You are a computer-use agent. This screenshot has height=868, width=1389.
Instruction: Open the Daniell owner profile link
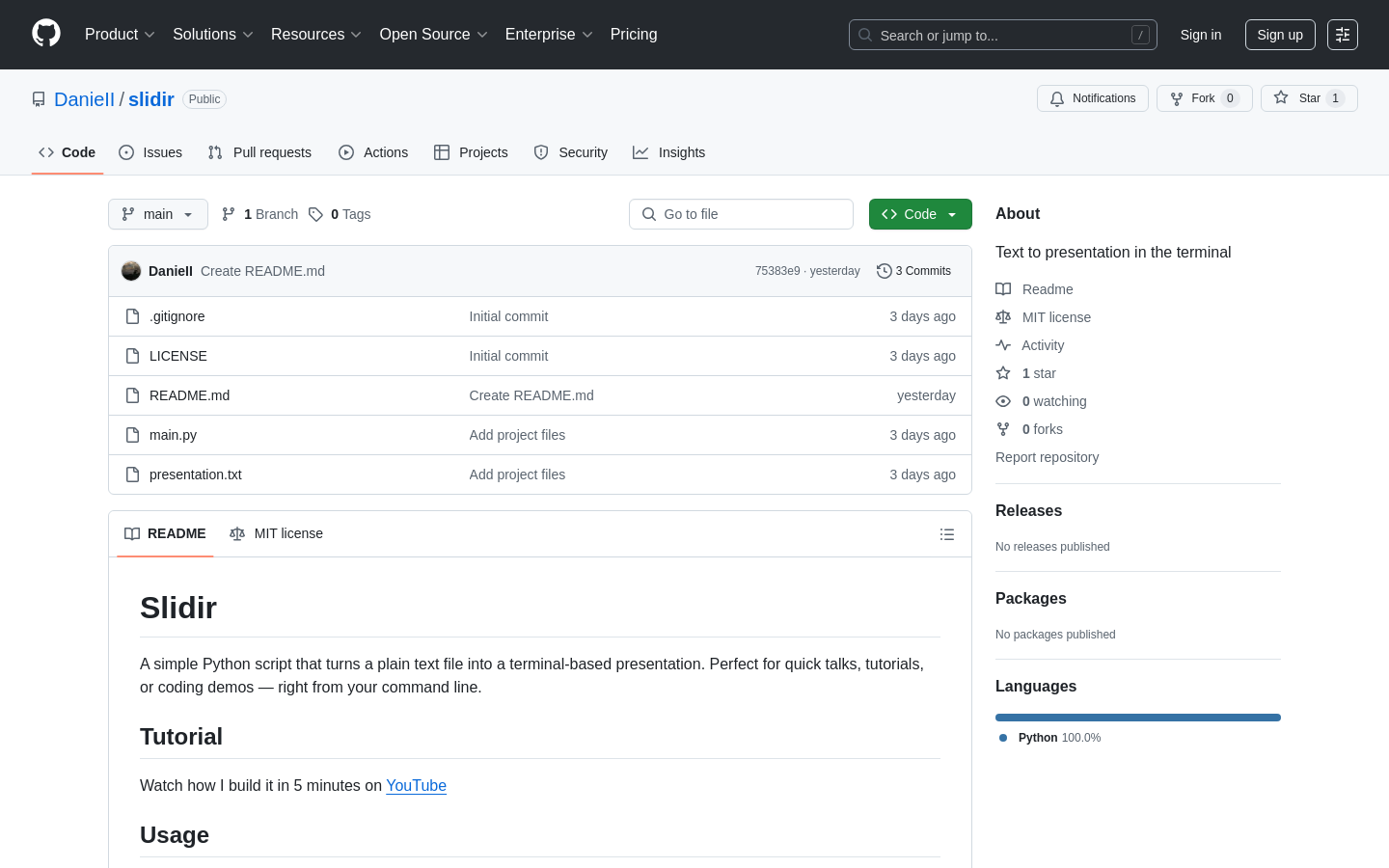click(x=84, y=99)
